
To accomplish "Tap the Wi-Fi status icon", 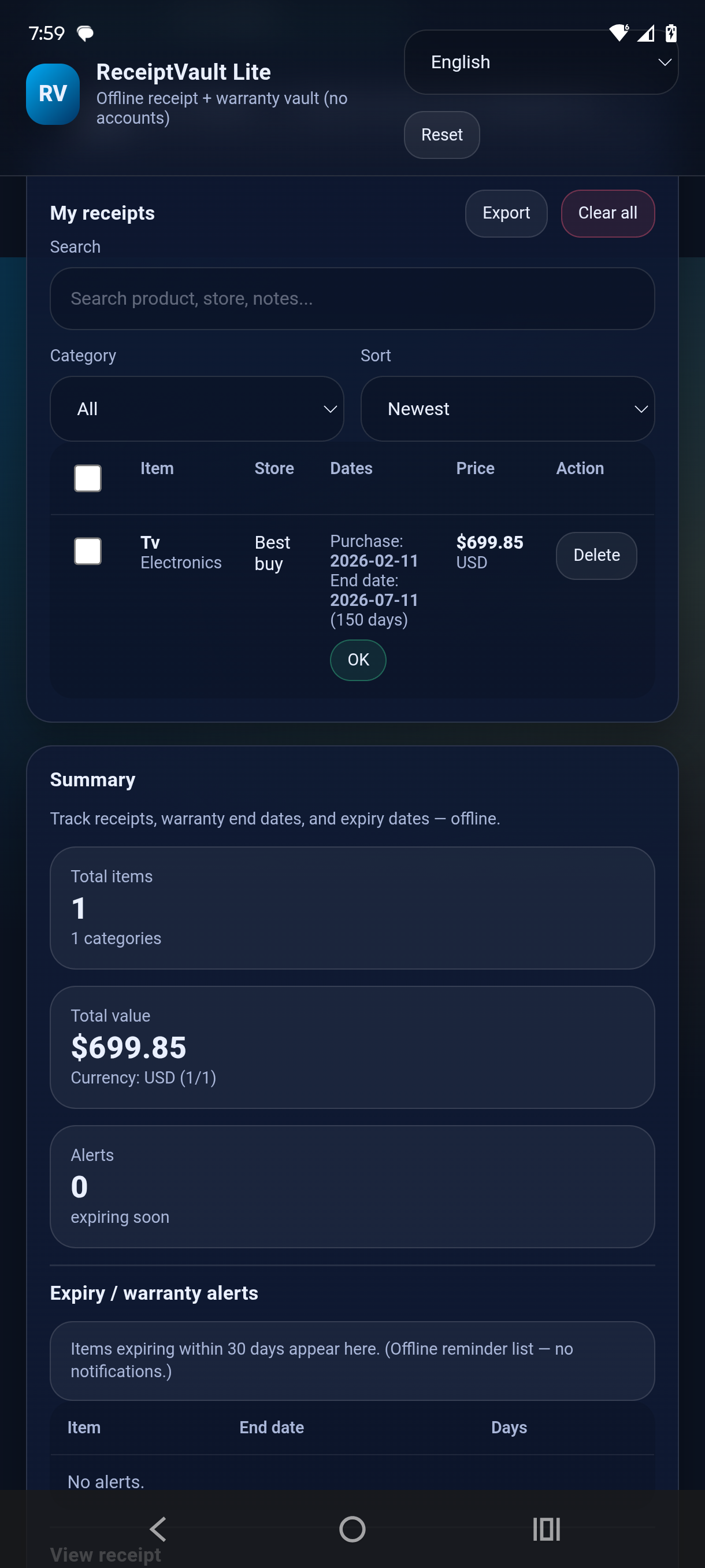I will pos(619,33).
